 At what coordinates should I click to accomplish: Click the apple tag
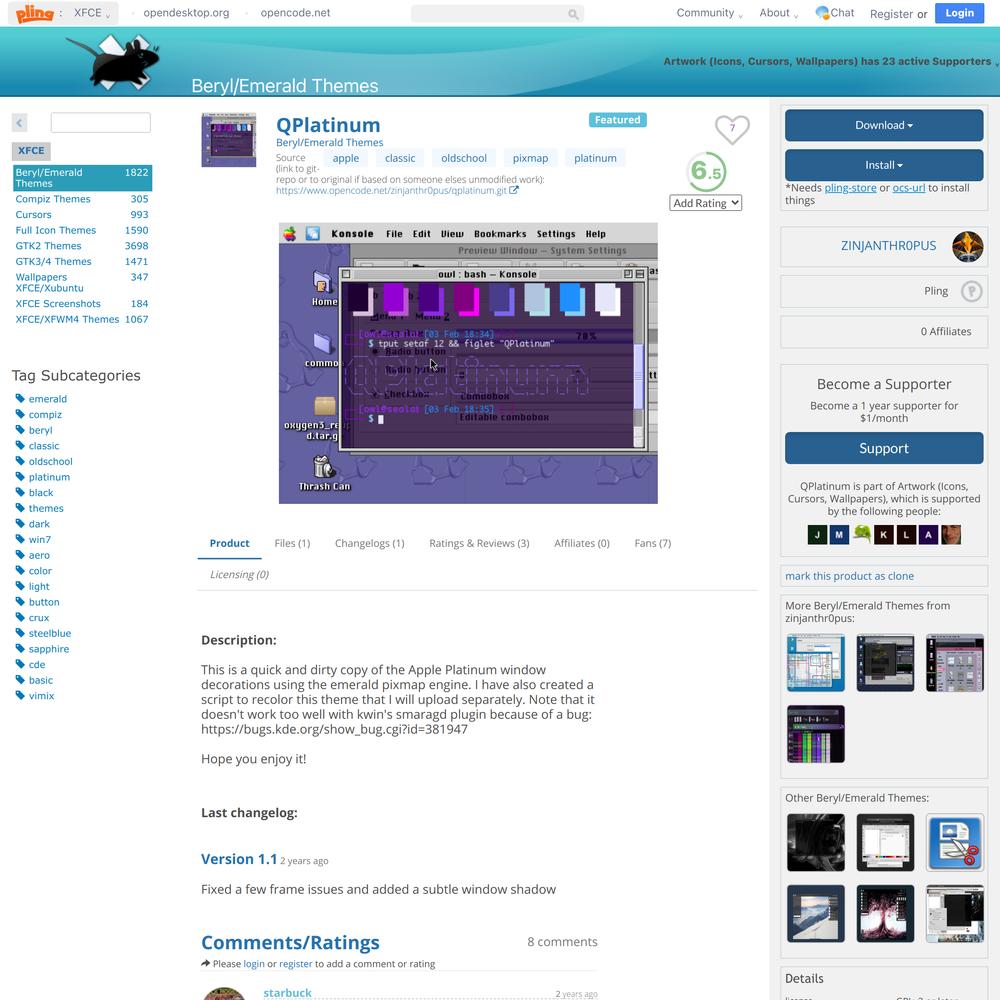(346, 158)
